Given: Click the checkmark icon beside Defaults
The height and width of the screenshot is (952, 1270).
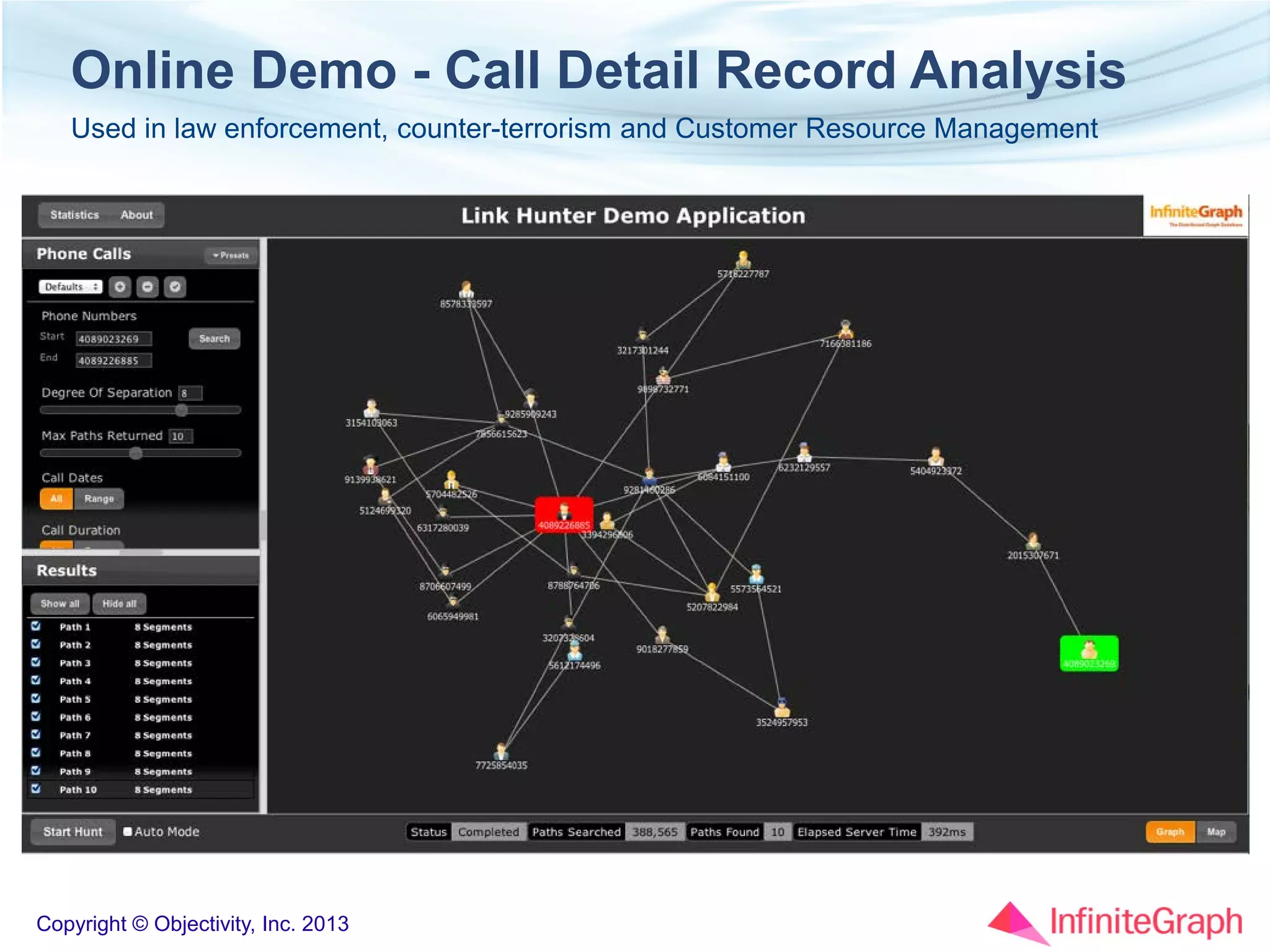Looking at the screenshot, I should (175, 287).
